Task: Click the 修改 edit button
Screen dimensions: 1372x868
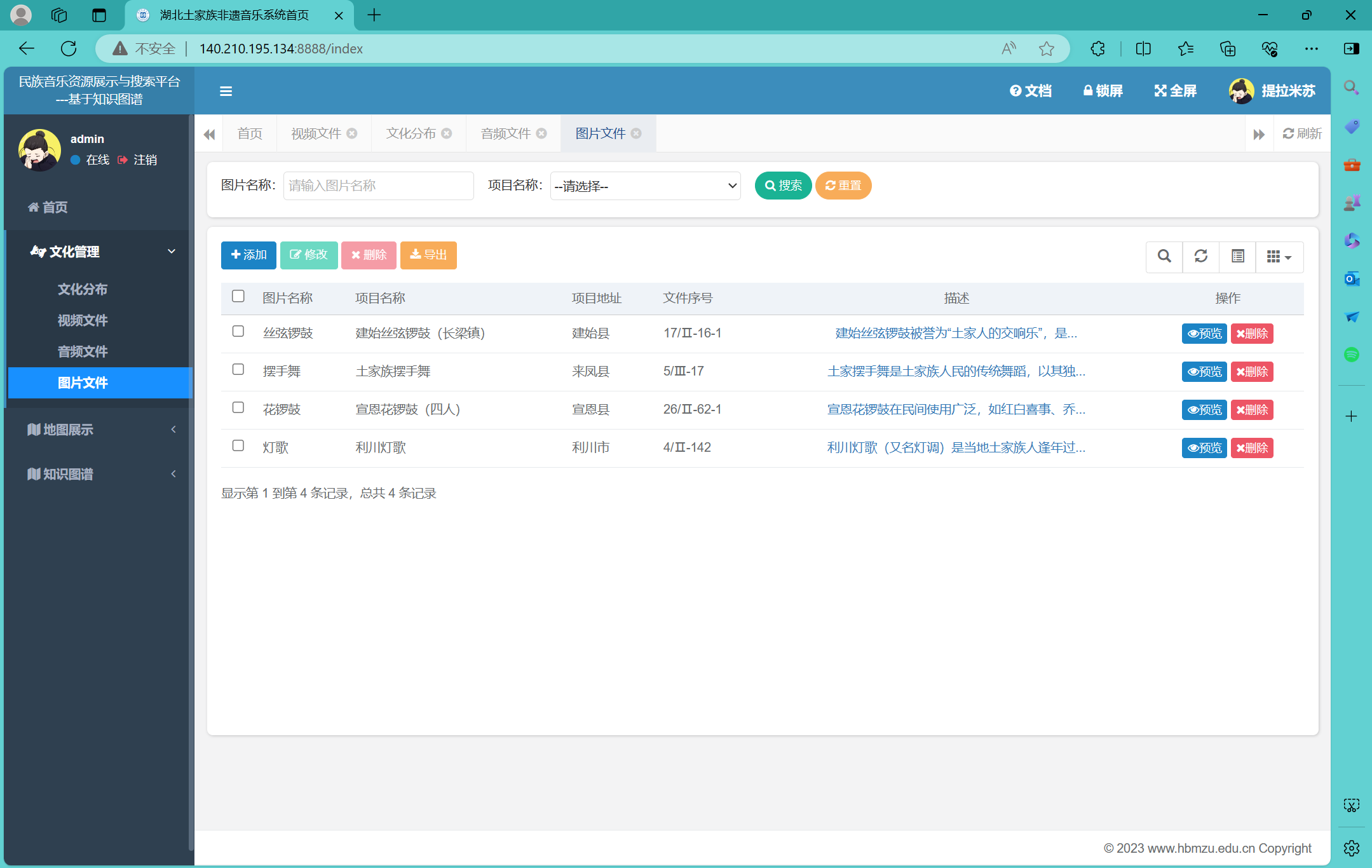Action: pos(309,255)
